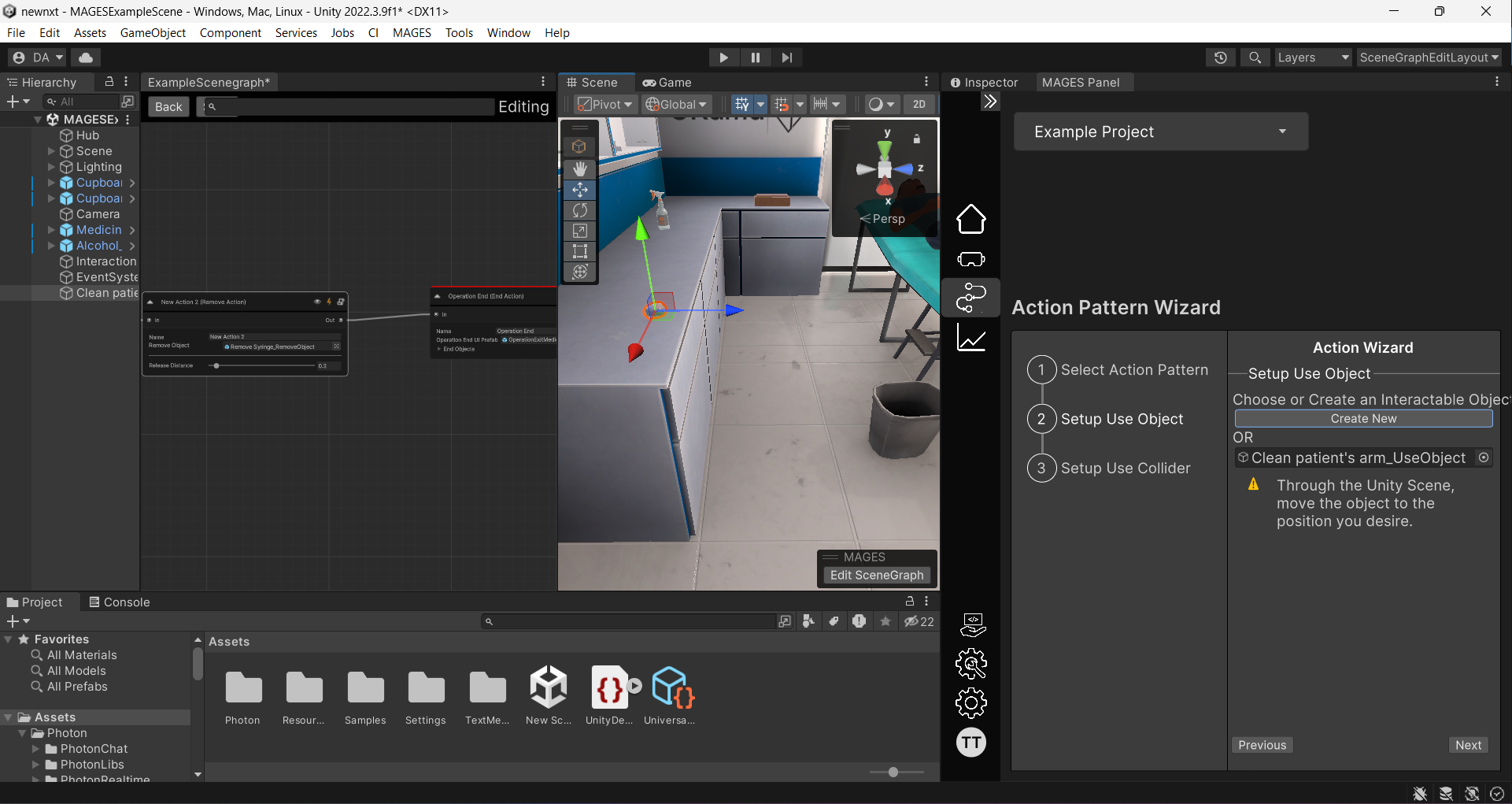
Task: Switch to the Console tab
Action: (x=119, y=602)
